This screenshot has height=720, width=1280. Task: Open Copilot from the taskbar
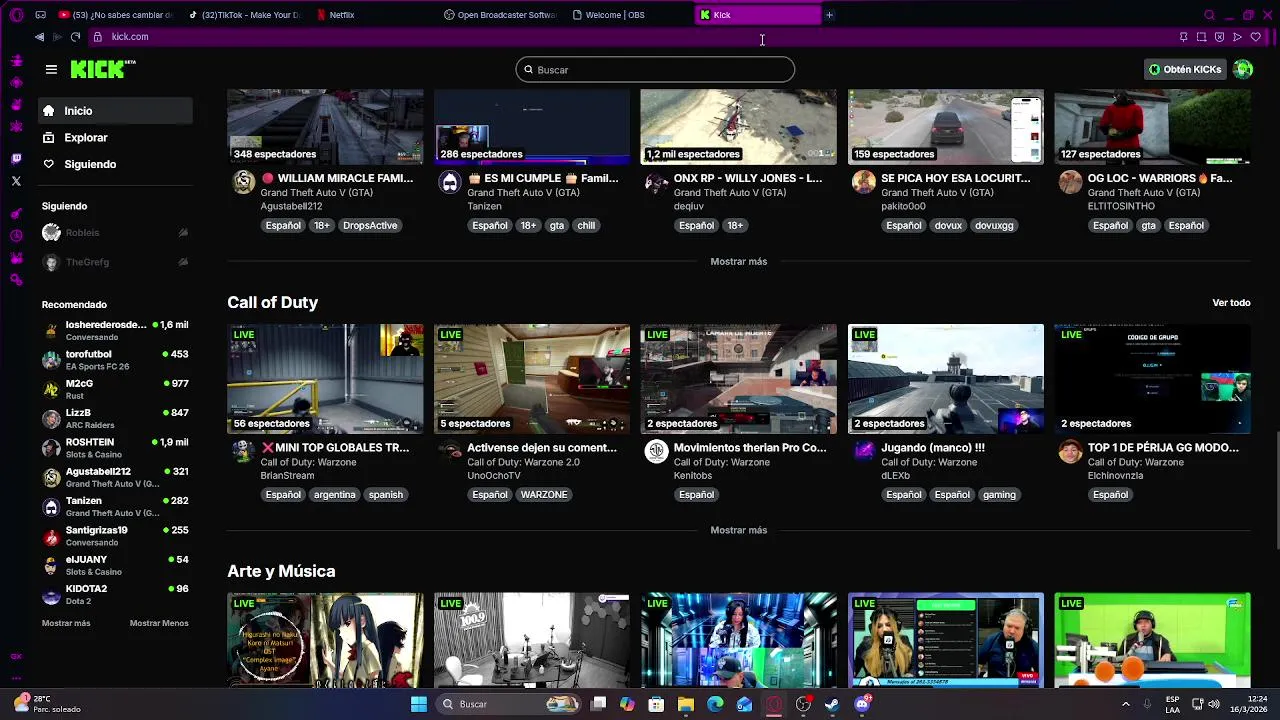point(627,704)
